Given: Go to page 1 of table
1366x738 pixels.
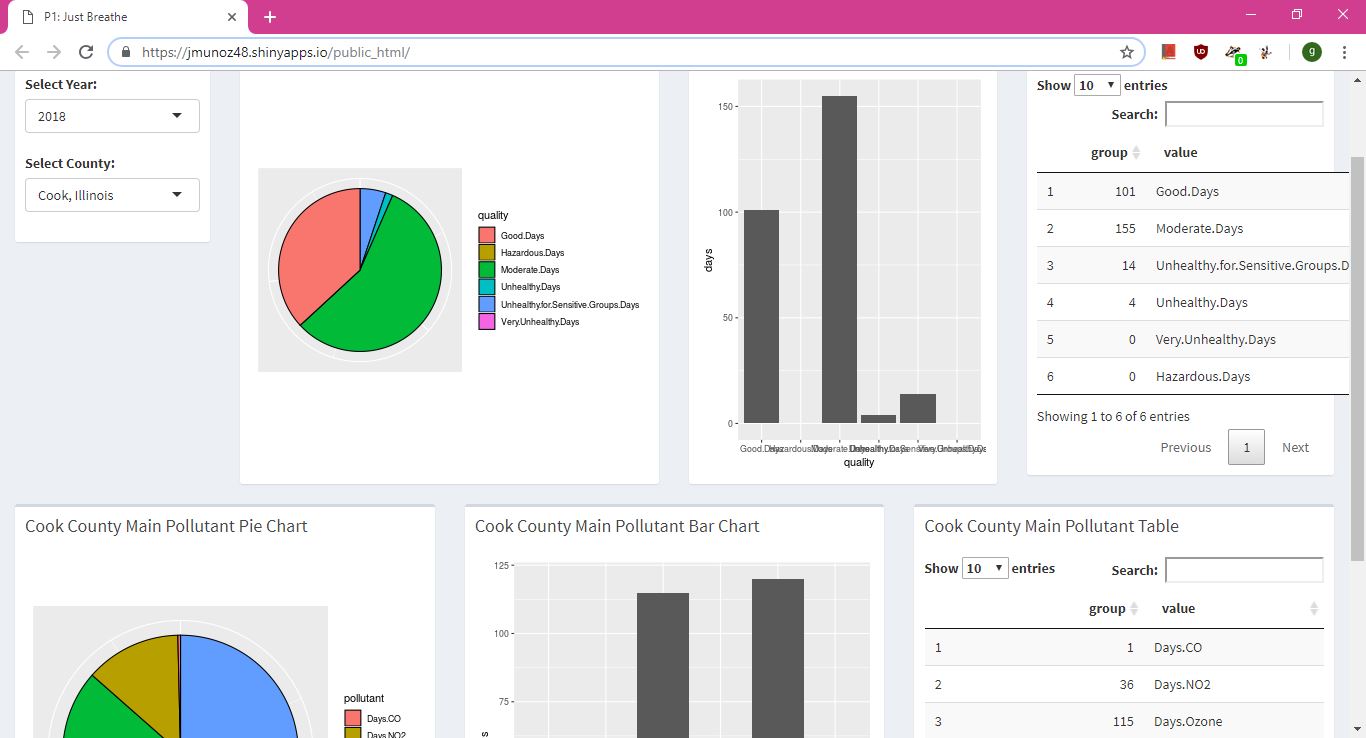Looking at the screenshot, I should [x=1246, y=447].
